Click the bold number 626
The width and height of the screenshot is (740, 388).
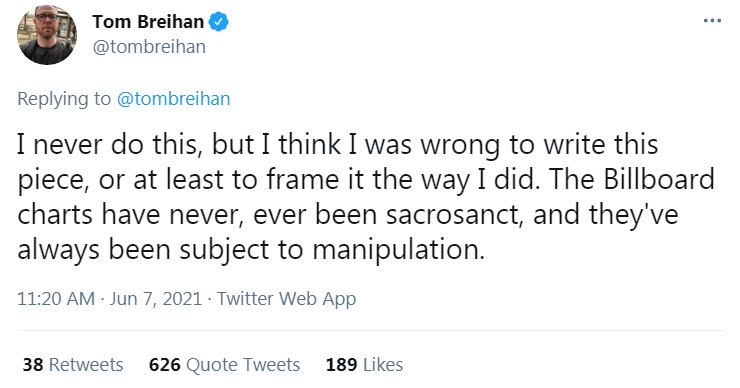(x=165, y=365)
